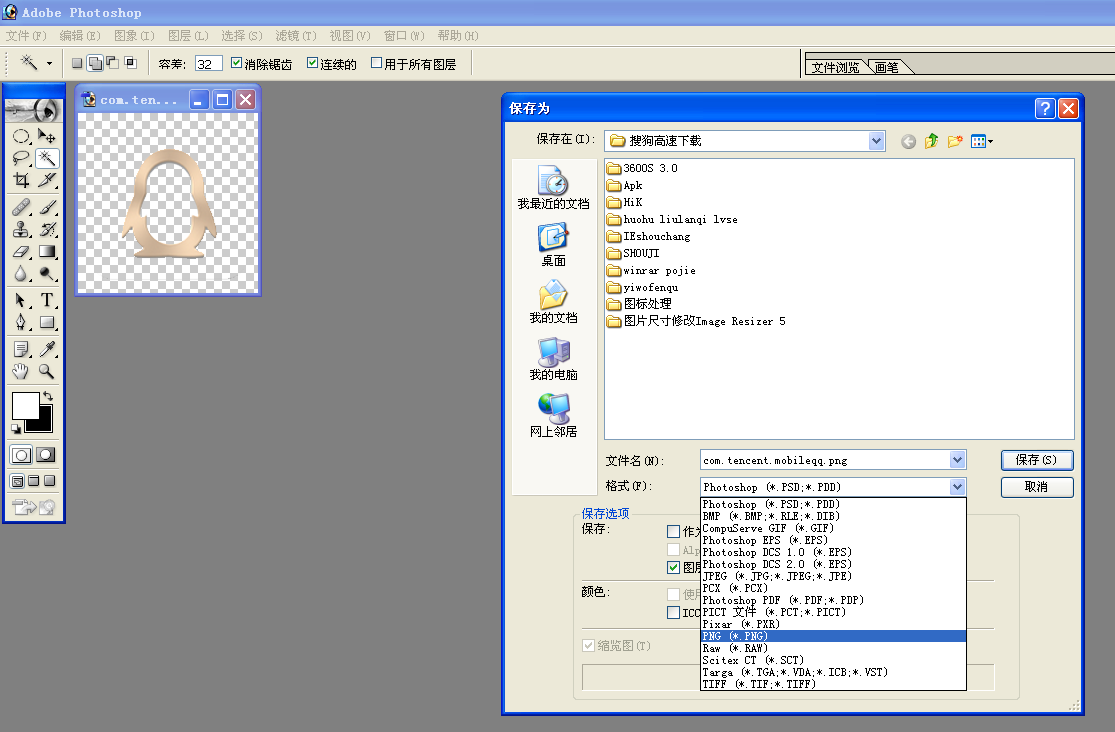Click the 保存(S) button
The width and height of the screenshot is (1115, 732).
[x=1037, y=460]
